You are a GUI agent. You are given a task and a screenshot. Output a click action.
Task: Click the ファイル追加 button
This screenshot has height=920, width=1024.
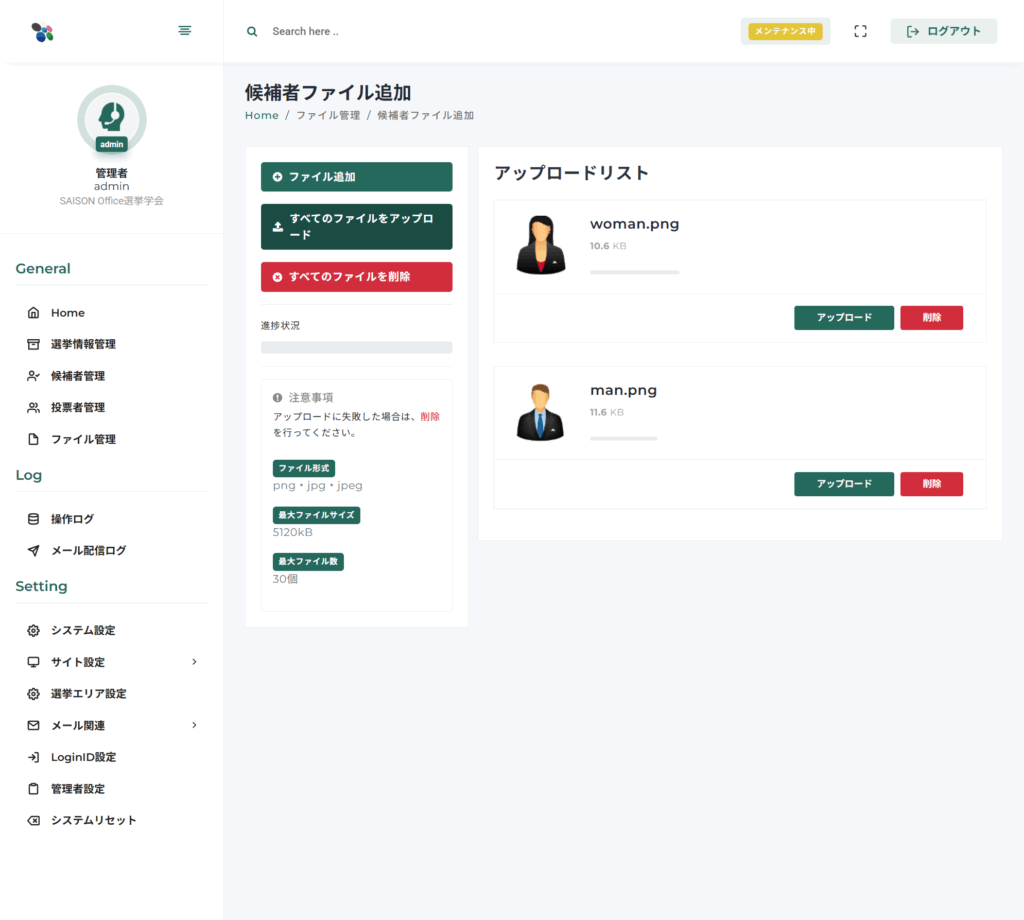pyautogui.click(x=357, y=177)
